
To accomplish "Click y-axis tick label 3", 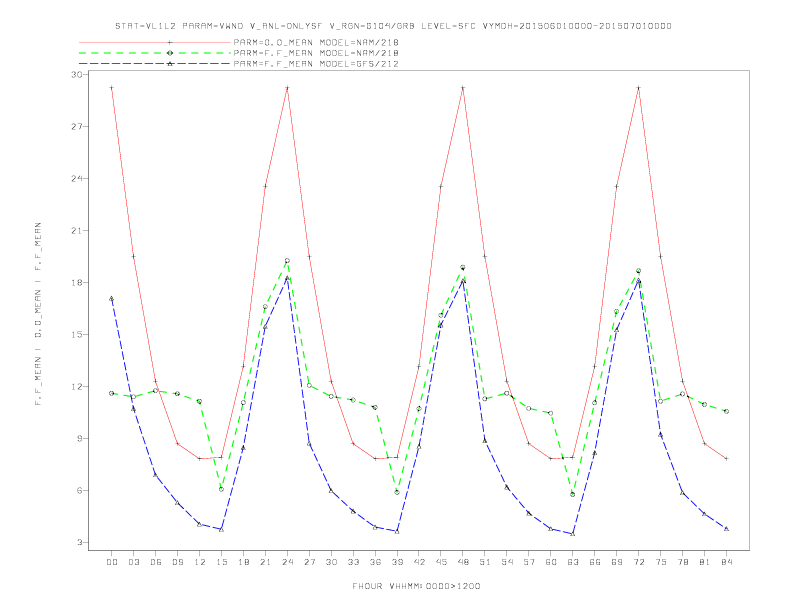I will (x=79, y=542).
